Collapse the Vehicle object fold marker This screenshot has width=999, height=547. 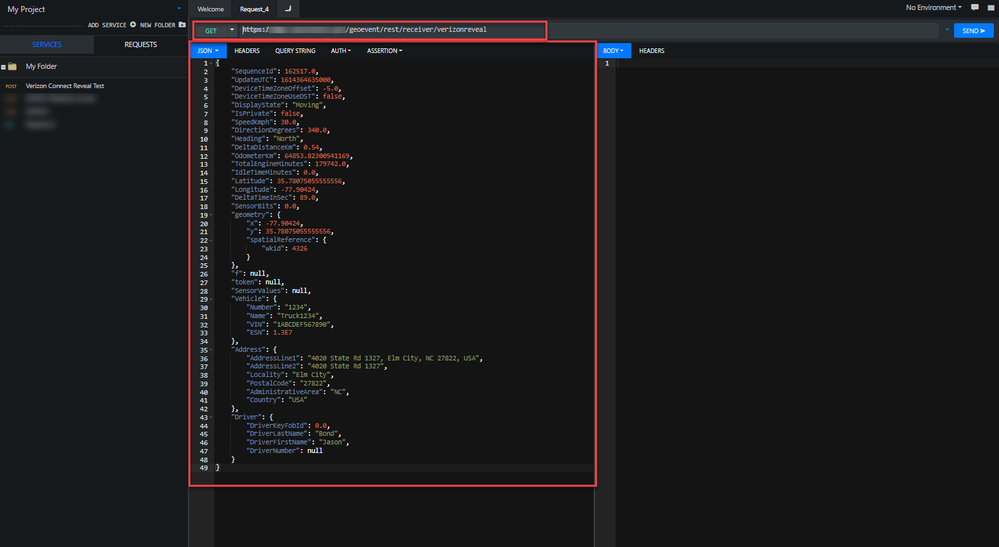[x=211, y=299]
